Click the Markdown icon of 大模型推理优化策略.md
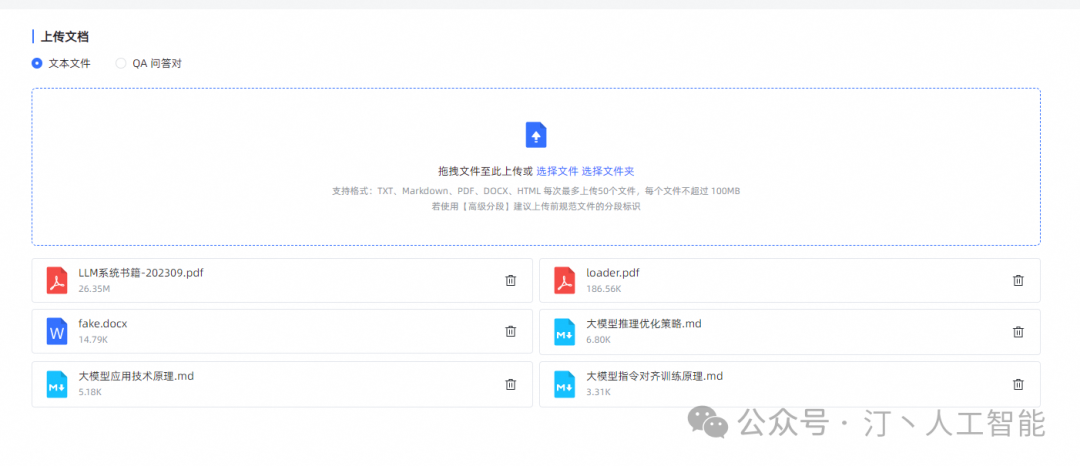Image resolution: width=1080 pixels, height=466 pixels. [565, 331]
